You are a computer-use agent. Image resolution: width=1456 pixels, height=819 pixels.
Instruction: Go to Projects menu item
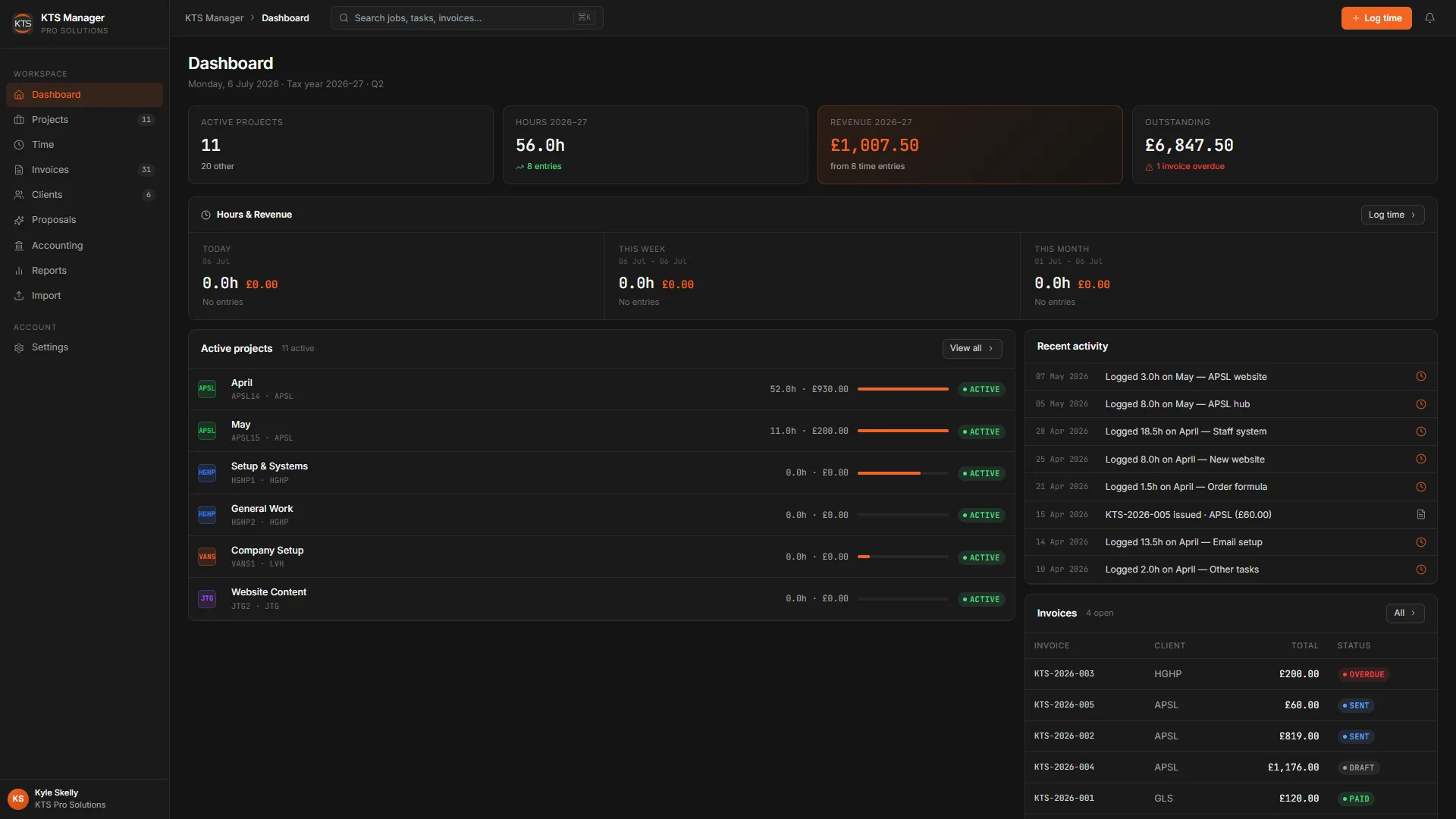(x=84, y=120)
